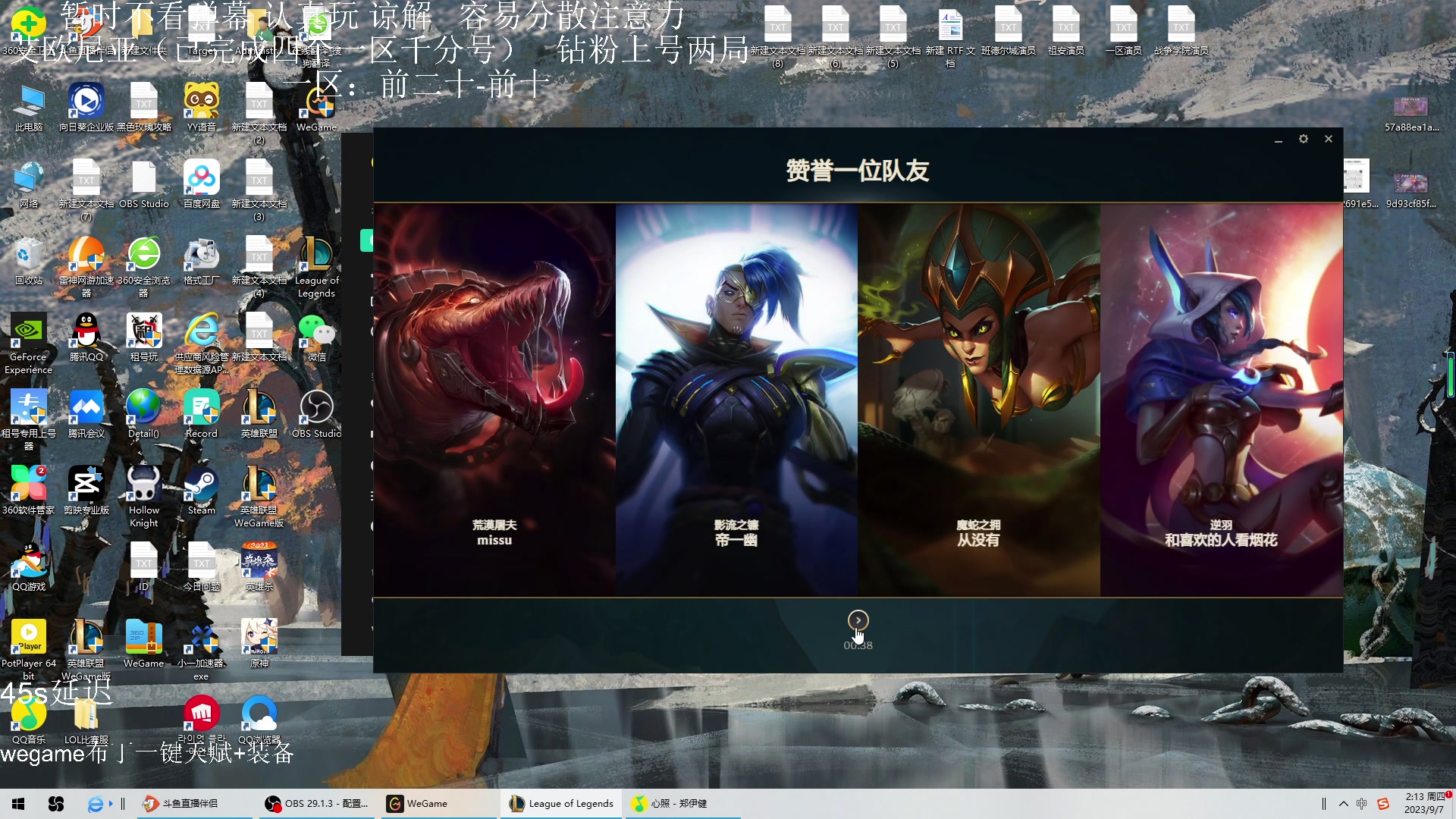The height and width of the screenshot is (819, 1456).
Task: Open the 祖安演员 text file
Action: tap(1066, 31)
